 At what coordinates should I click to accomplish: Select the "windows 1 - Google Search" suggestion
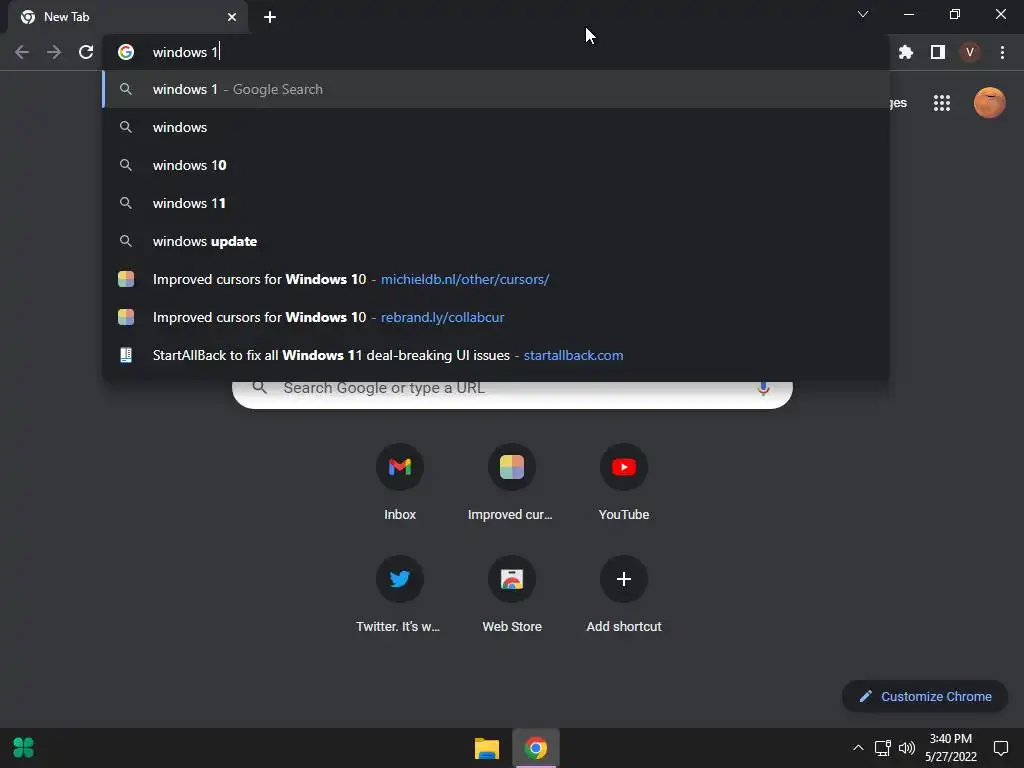click(x=496, y=89)
